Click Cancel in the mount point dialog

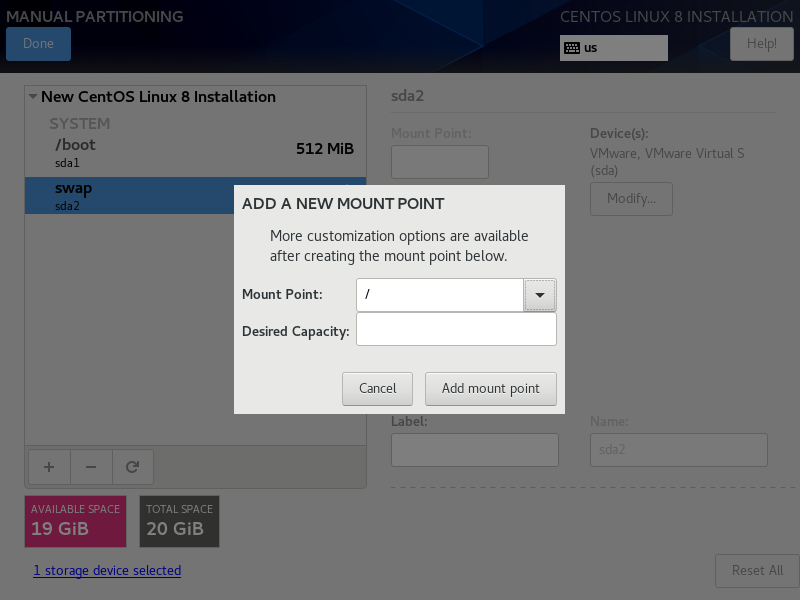(x=378, y=389)
